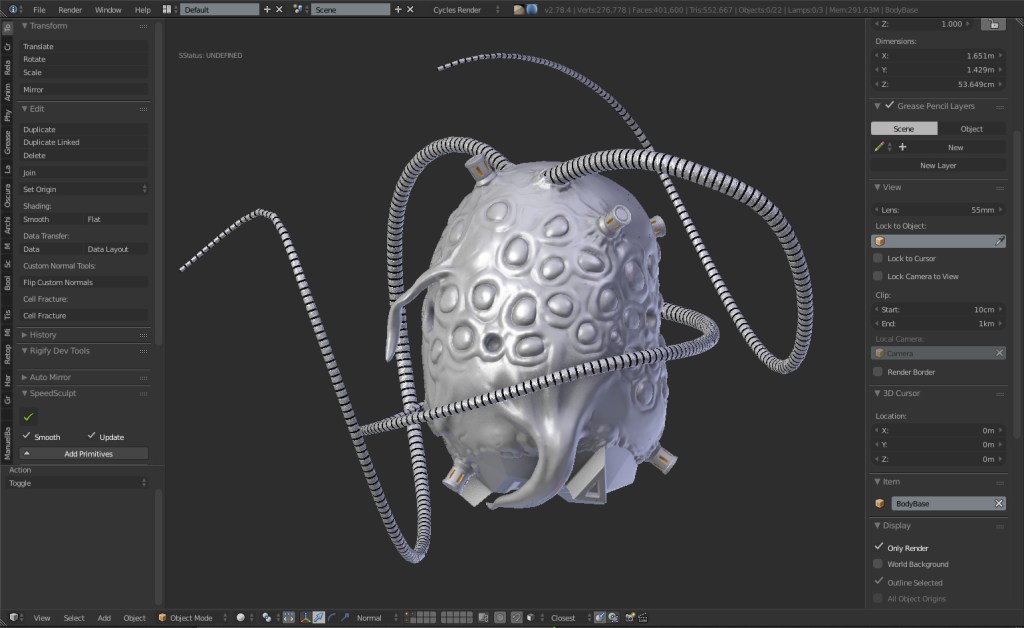Clear the BodyBase item name field
Viewport: 1024px width, 628px height.
[x=998, y=503]
